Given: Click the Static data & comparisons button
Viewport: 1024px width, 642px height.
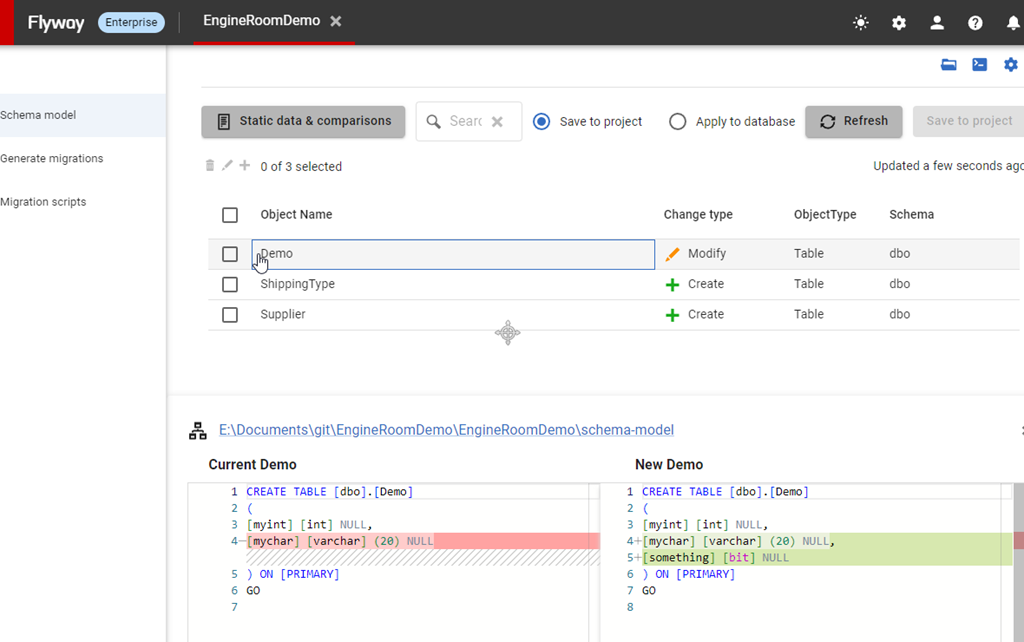Looking at the screenshot, I should point(303,122).
